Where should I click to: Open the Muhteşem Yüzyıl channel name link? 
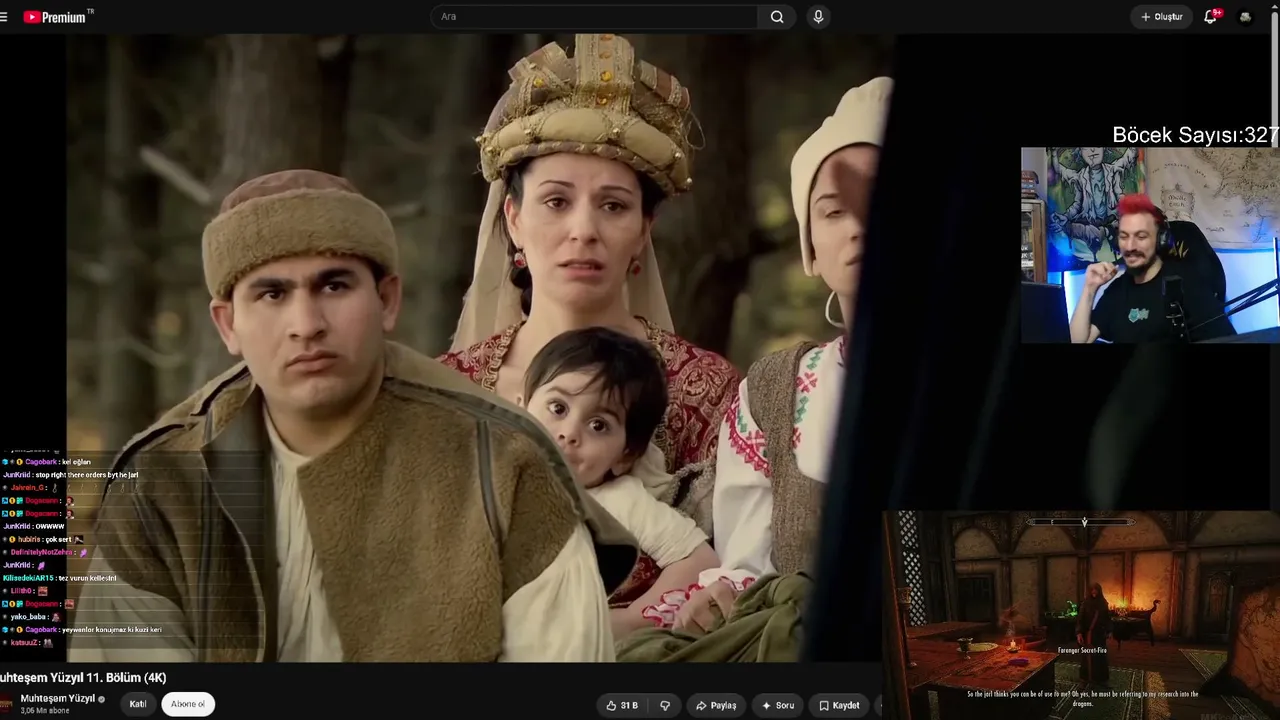58,698
